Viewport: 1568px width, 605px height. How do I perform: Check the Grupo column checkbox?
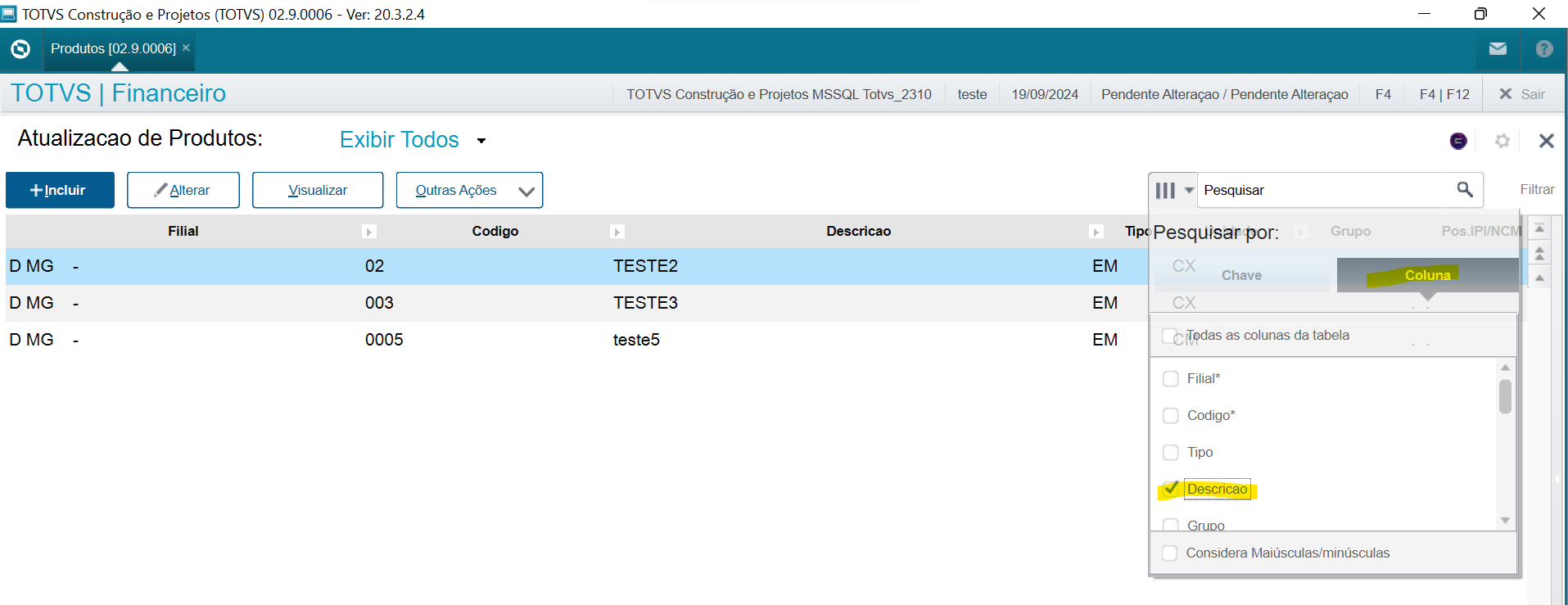click(x=1171, y=525)
